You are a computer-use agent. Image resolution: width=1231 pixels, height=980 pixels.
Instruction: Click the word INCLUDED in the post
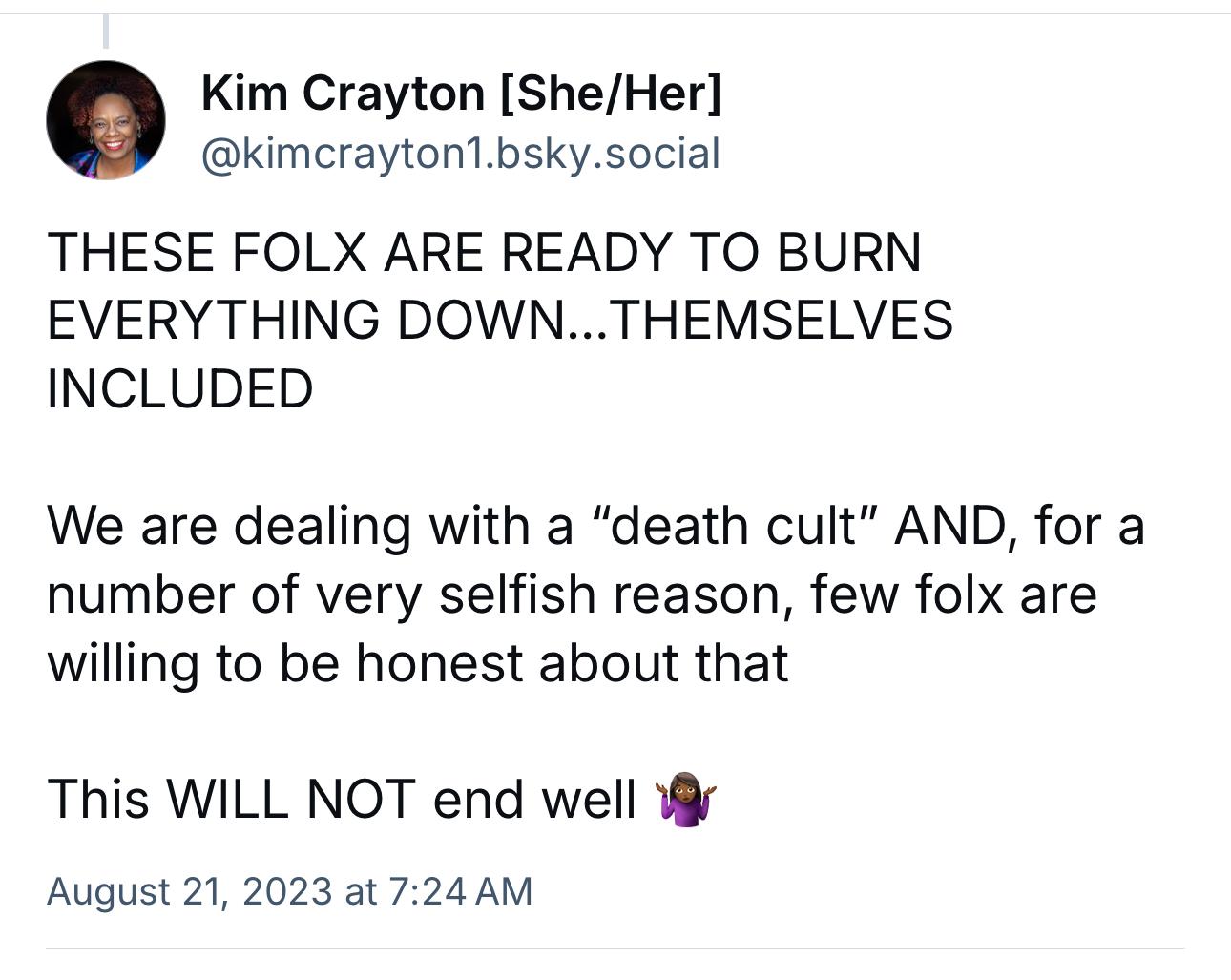(x=179, y=389)
